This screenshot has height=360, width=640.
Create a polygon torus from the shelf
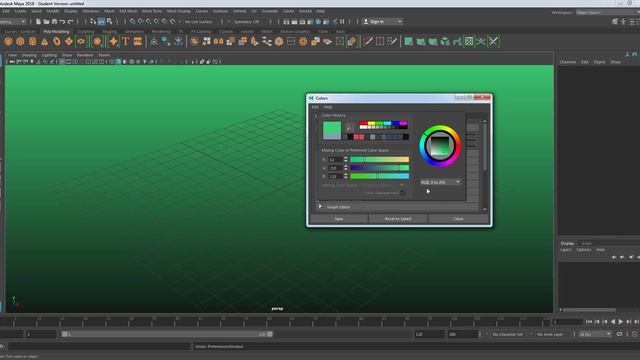point(57,41)
